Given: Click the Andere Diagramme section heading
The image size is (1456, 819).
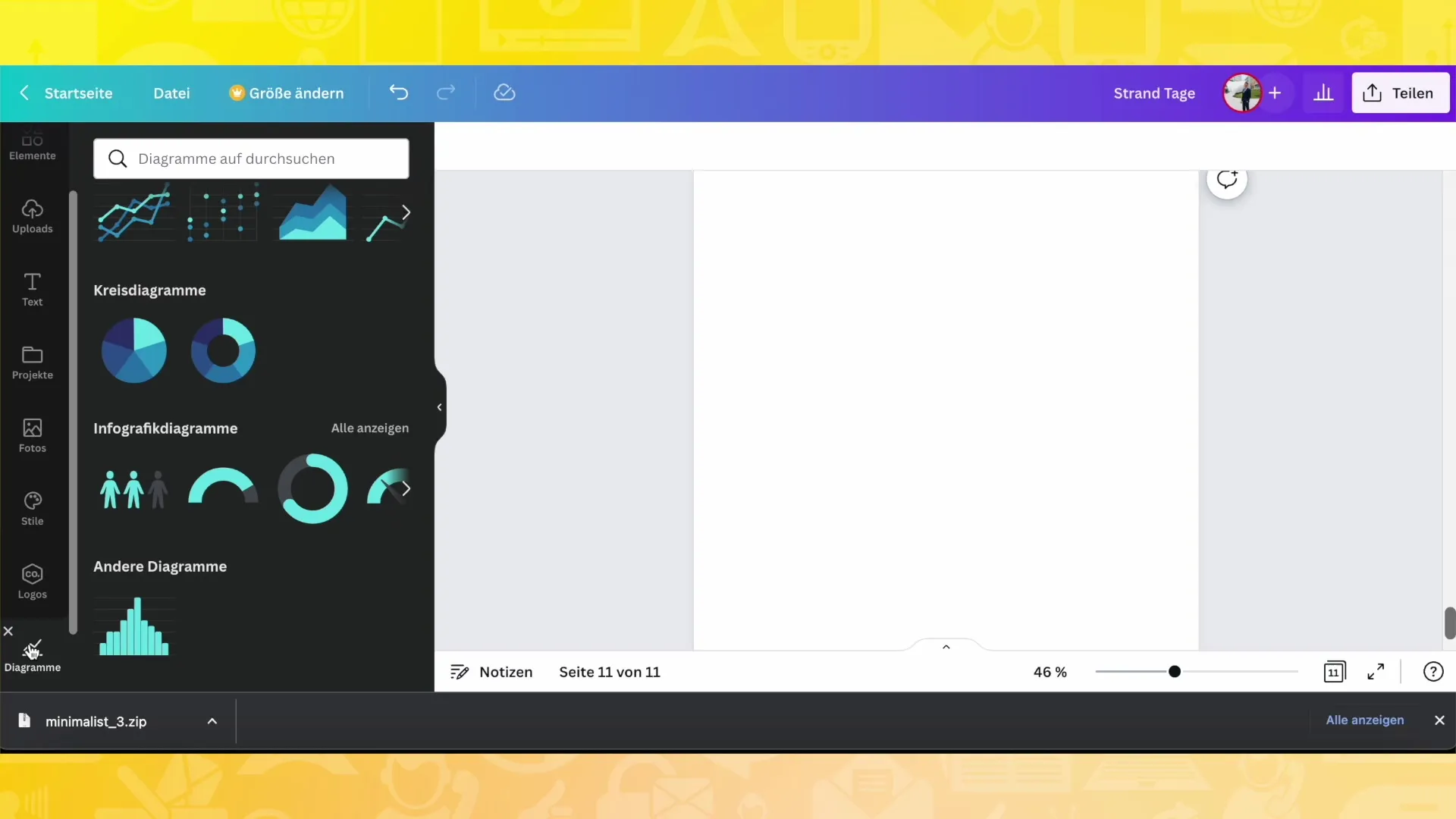Looking at the screenshot, I should pyautogui.click(x=160, y=566).
